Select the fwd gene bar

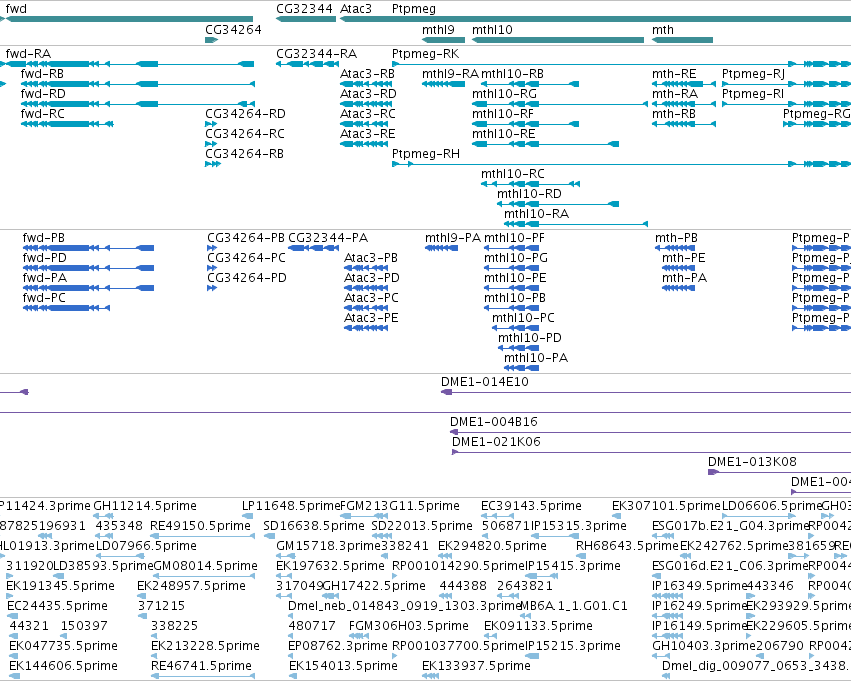pos(129,19)
